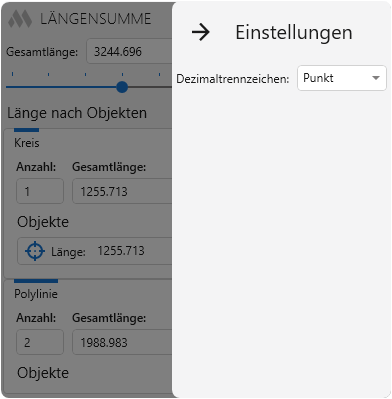Click the Einstellungen panel title
This screenshot has height=399, width=392.
(x=294, y=33)
